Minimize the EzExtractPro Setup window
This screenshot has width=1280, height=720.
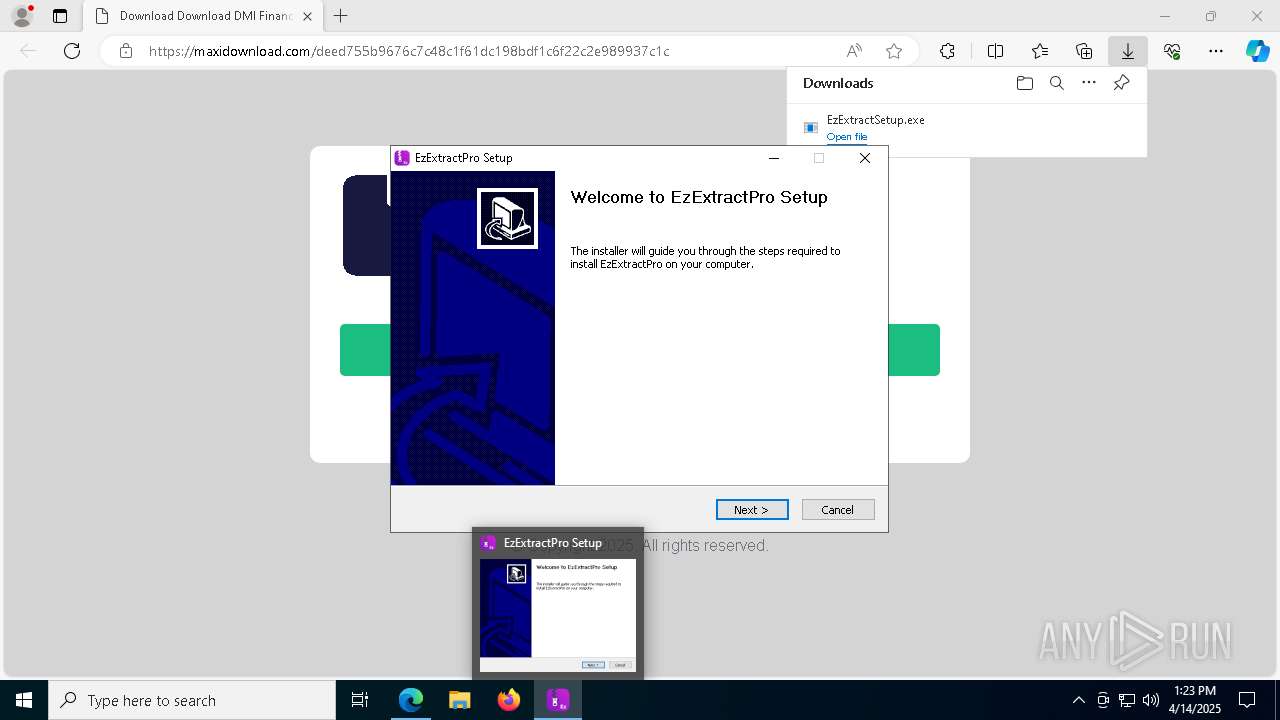773,158
